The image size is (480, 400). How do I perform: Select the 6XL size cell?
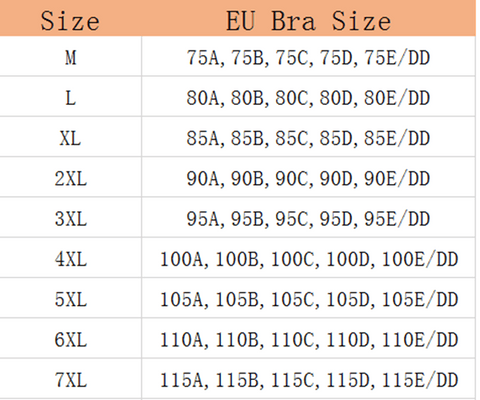(x=70, y=338)
